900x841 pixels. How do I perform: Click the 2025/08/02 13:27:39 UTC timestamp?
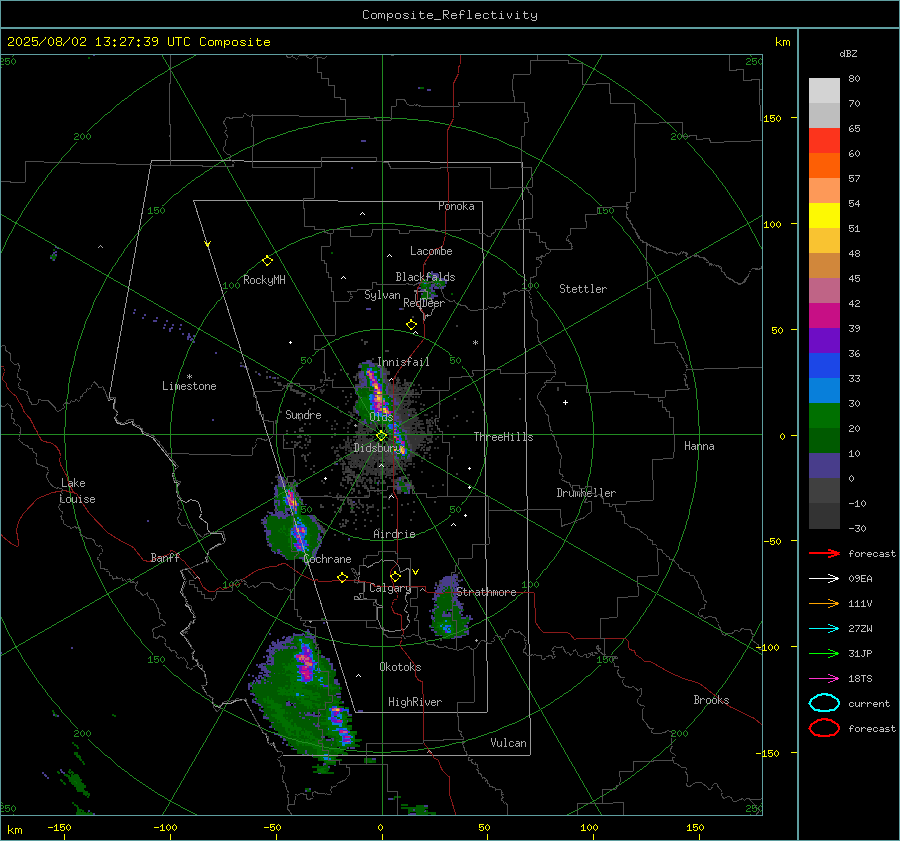tap(138, 42)
